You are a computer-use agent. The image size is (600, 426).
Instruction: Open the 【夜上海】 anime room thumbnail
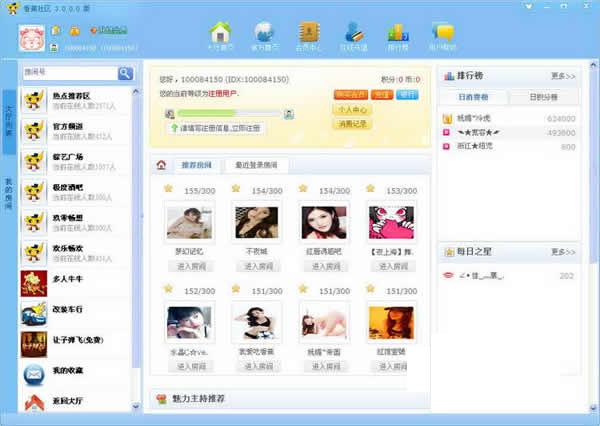click(391, 222)
